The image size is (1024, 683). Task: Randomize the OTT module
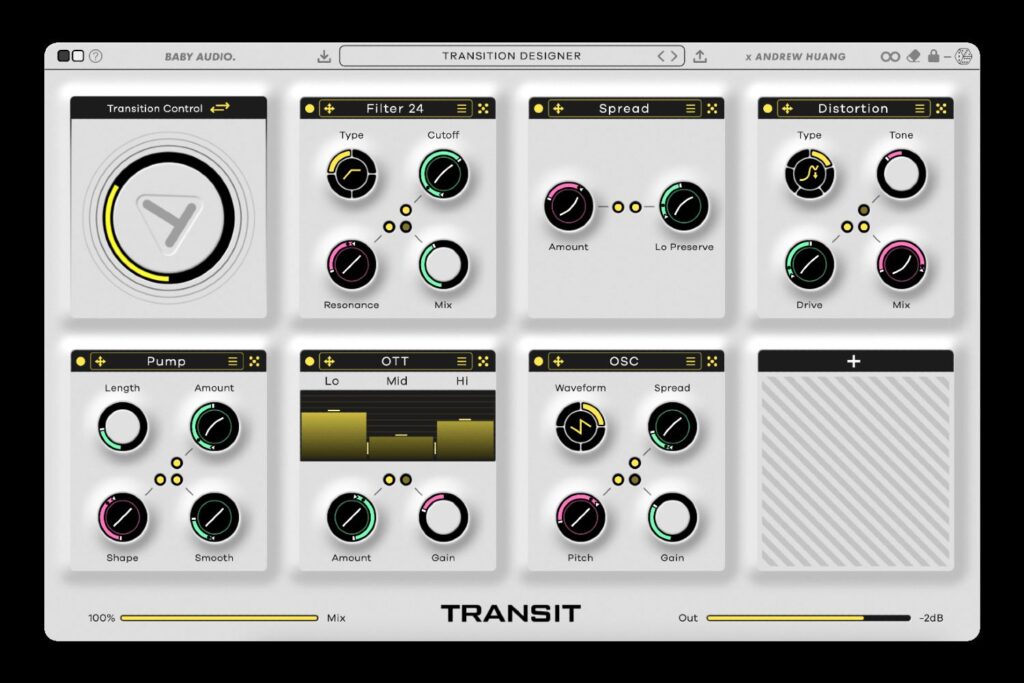point(483,361)
